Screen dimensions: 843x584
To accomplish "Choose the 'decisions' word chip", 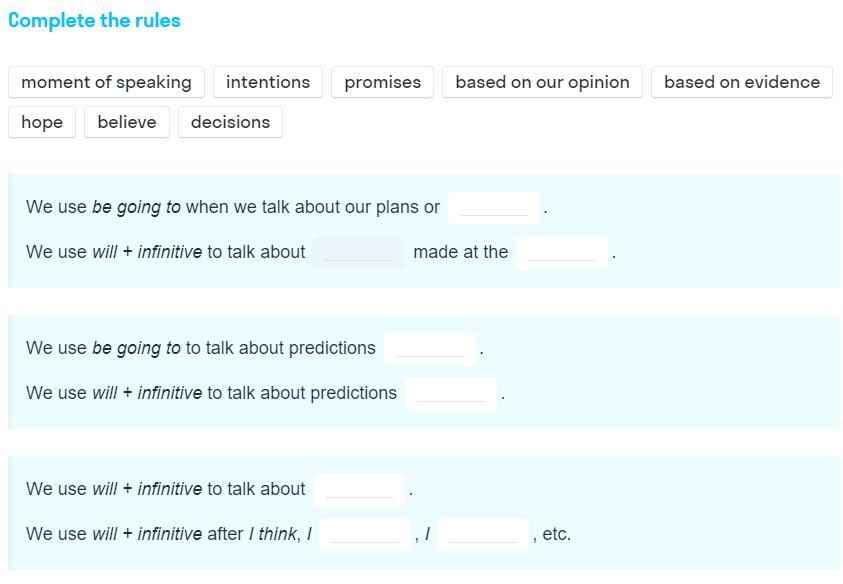I will tap(230, 122).
